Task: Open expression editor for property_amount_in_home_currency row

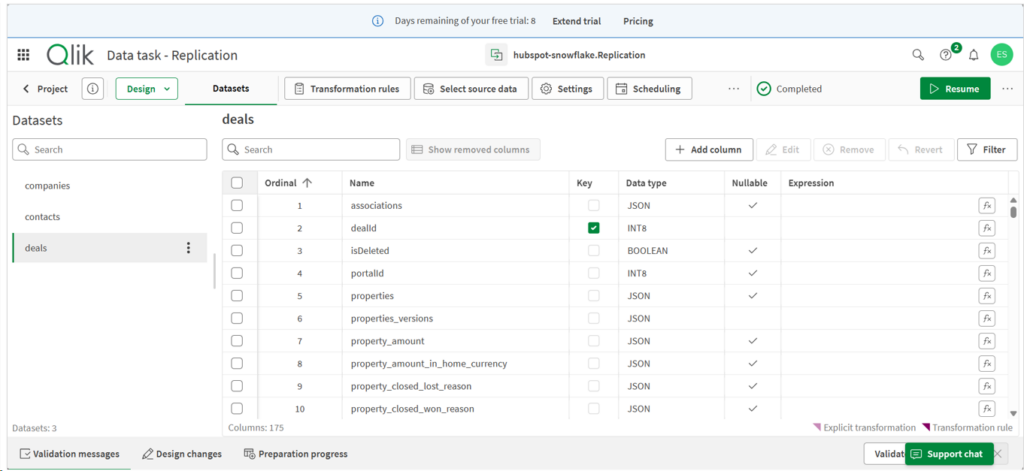Action: tap(986, 363)
